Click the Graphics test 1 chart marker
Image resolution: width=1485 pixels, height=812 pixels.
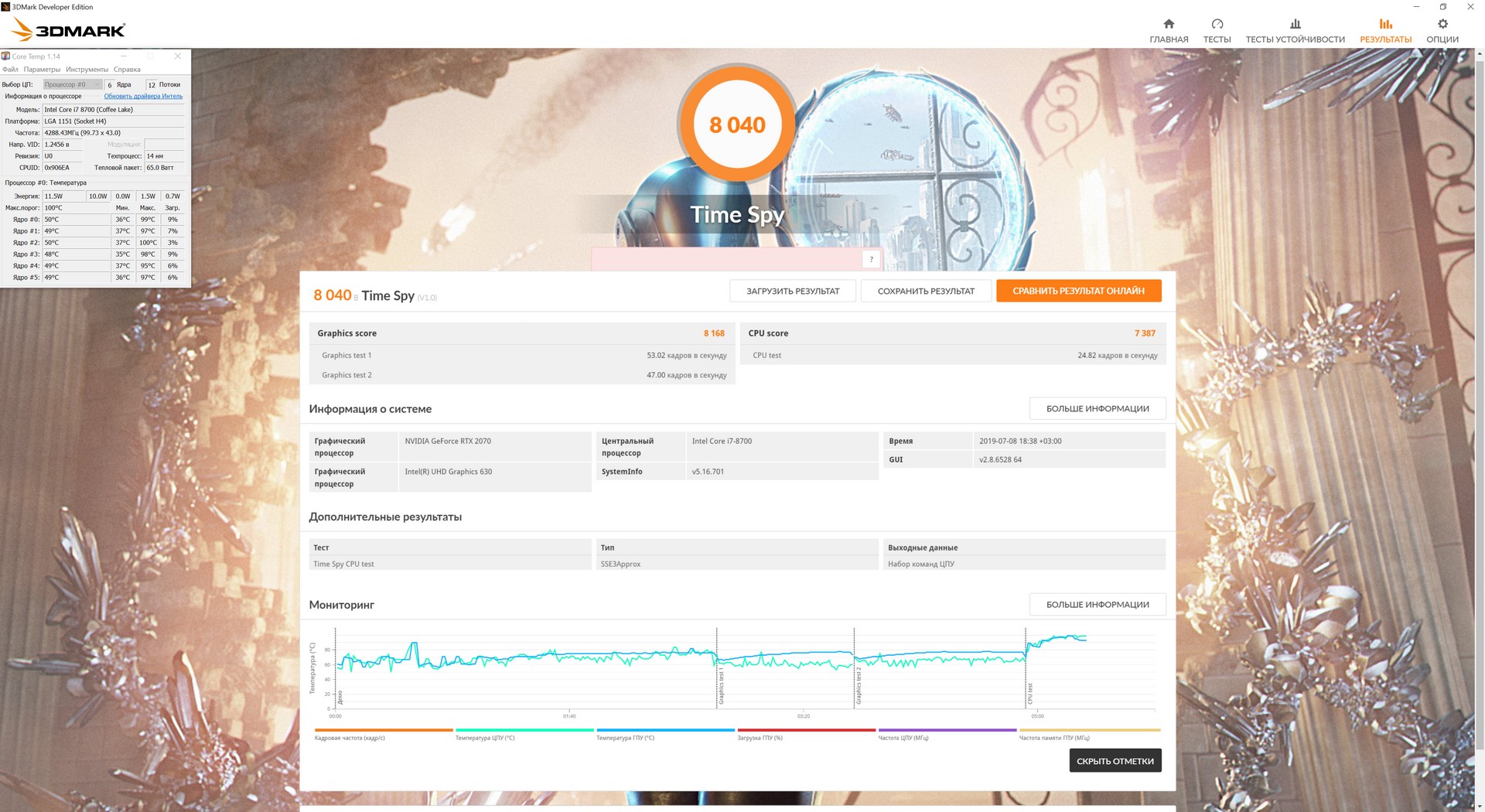721,687
